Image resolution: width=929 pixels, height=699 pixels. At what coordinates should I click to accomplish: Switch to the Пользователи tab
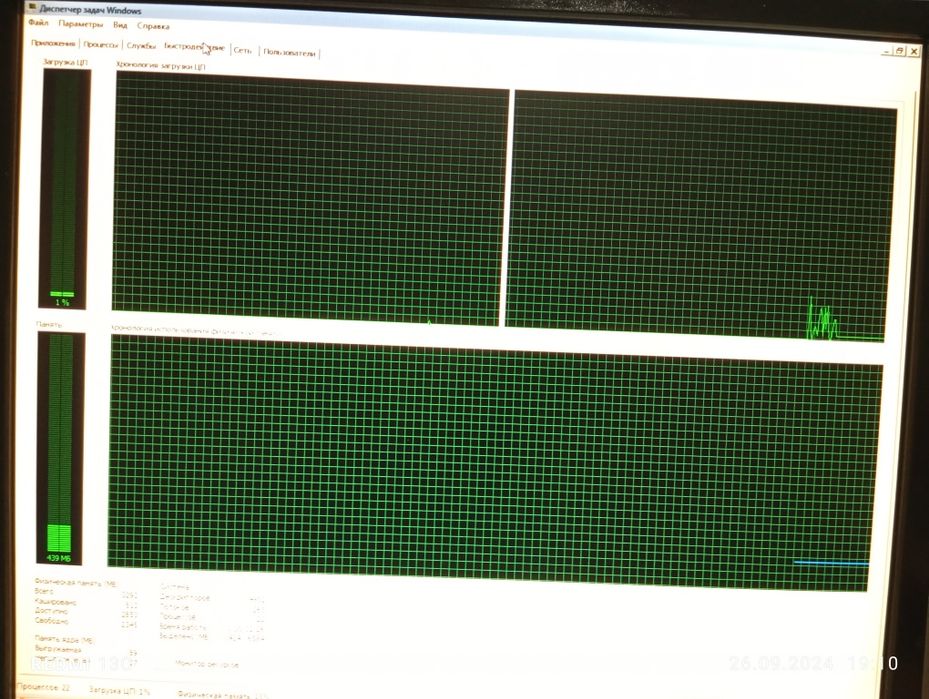pyautogui.click(x=289, y=53)
